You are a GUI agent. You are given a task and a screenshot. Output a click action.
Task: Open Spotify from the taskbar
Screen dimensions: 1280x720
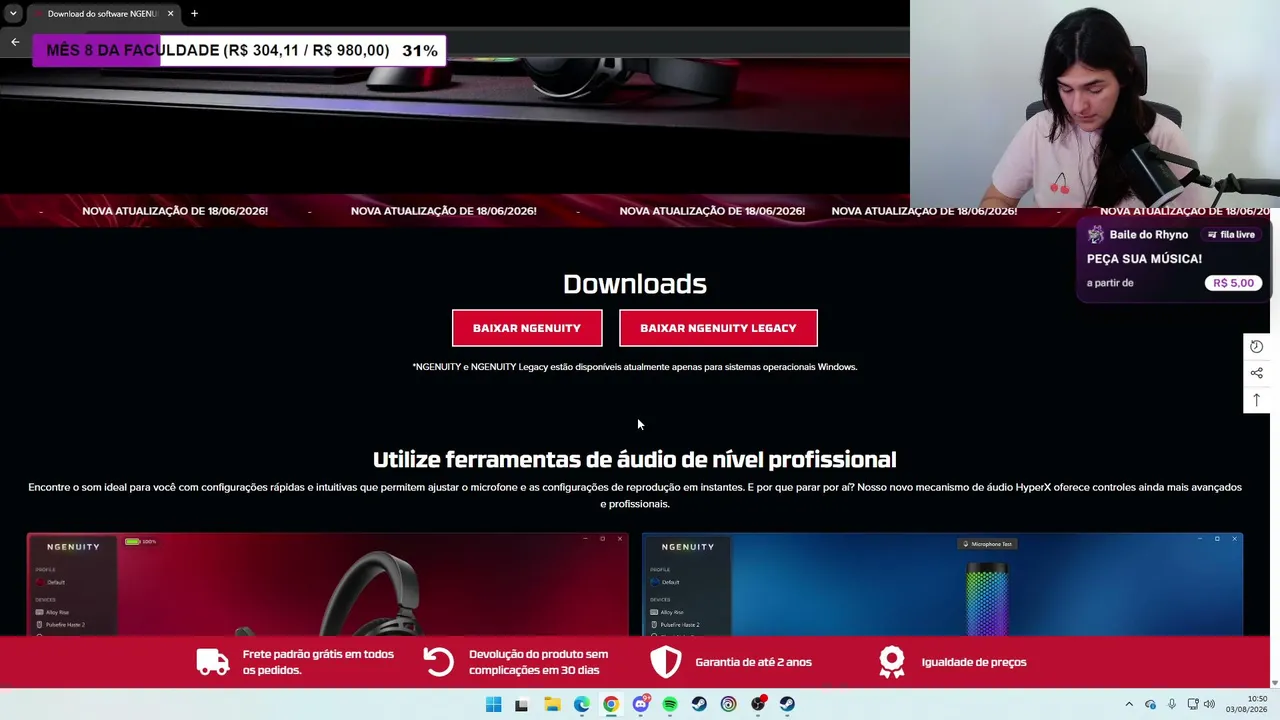pyautogui.click(x=670, y=704)
